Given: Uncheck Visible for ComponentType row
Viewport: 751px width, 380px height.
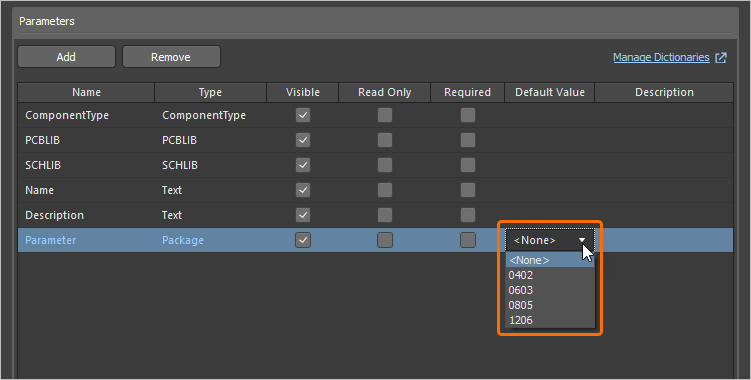Looking at the screenshot, I should (303, 115).
